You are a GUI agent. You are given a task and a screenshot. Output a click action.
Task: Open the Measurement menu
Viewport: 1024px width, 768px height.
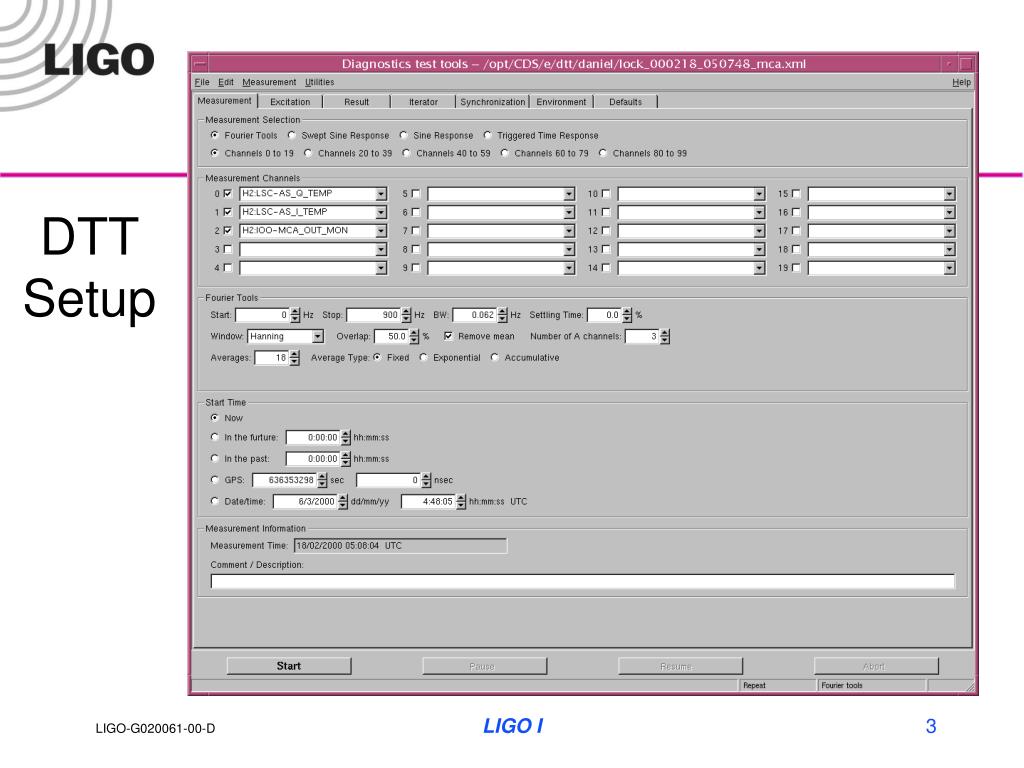[269, 82]
